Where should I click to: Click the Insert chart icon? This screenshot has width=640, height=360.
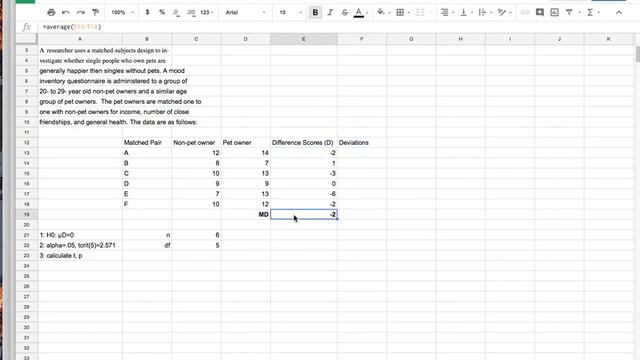pyautogui.click(x=554, y=13)
